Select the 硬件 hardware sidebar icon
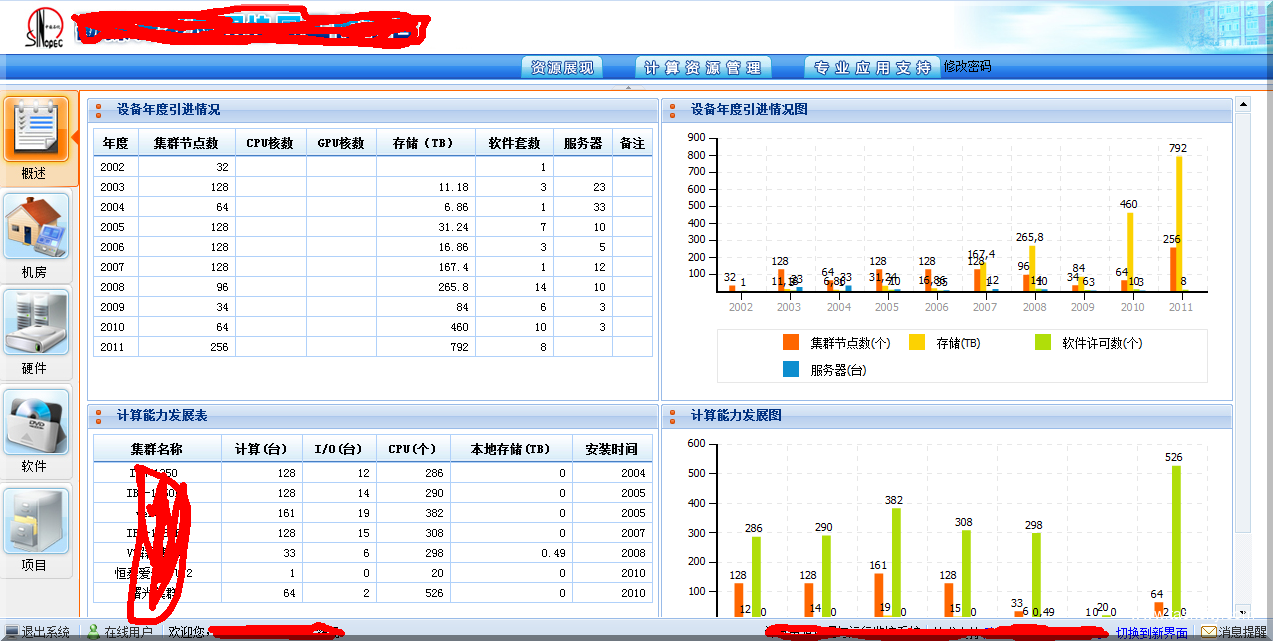The image size is (1273, 641). point(37,323)
